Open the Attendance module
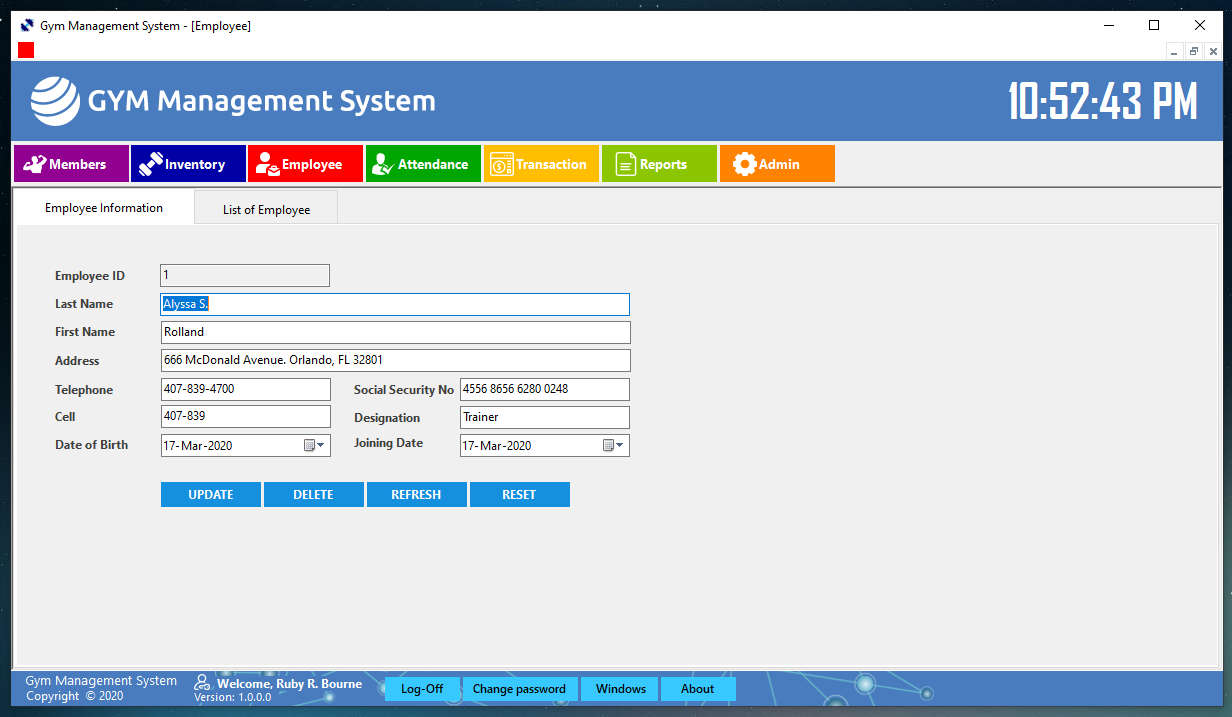Image resolution: width=1232 pixels, height=717 pixels. 423,164
